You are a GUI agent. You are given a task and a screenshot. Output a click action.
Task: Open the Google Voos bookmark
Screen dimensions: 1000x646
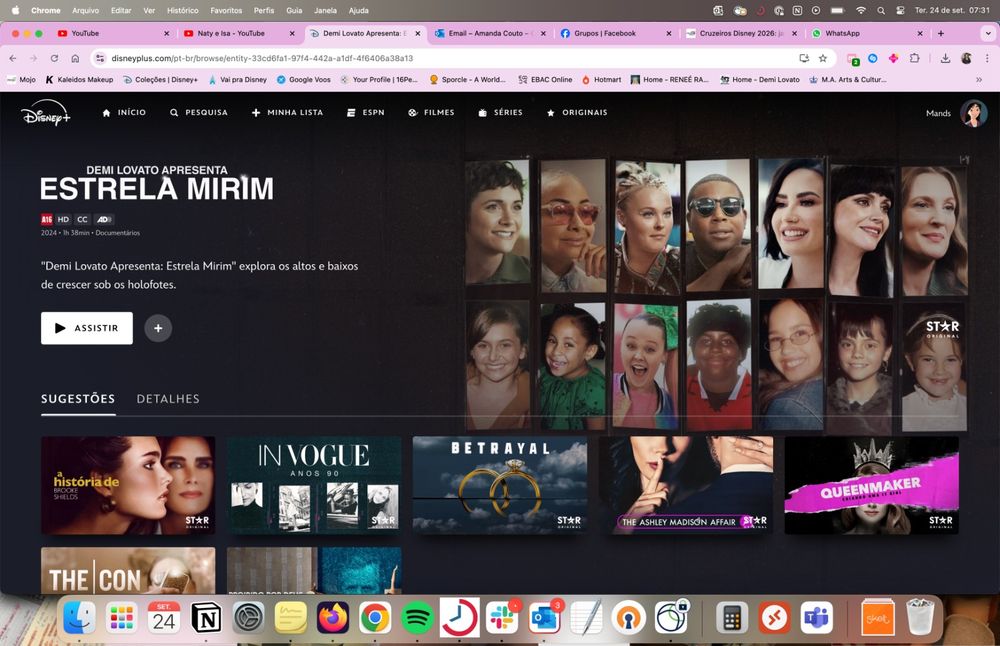[x=304, y=80]
